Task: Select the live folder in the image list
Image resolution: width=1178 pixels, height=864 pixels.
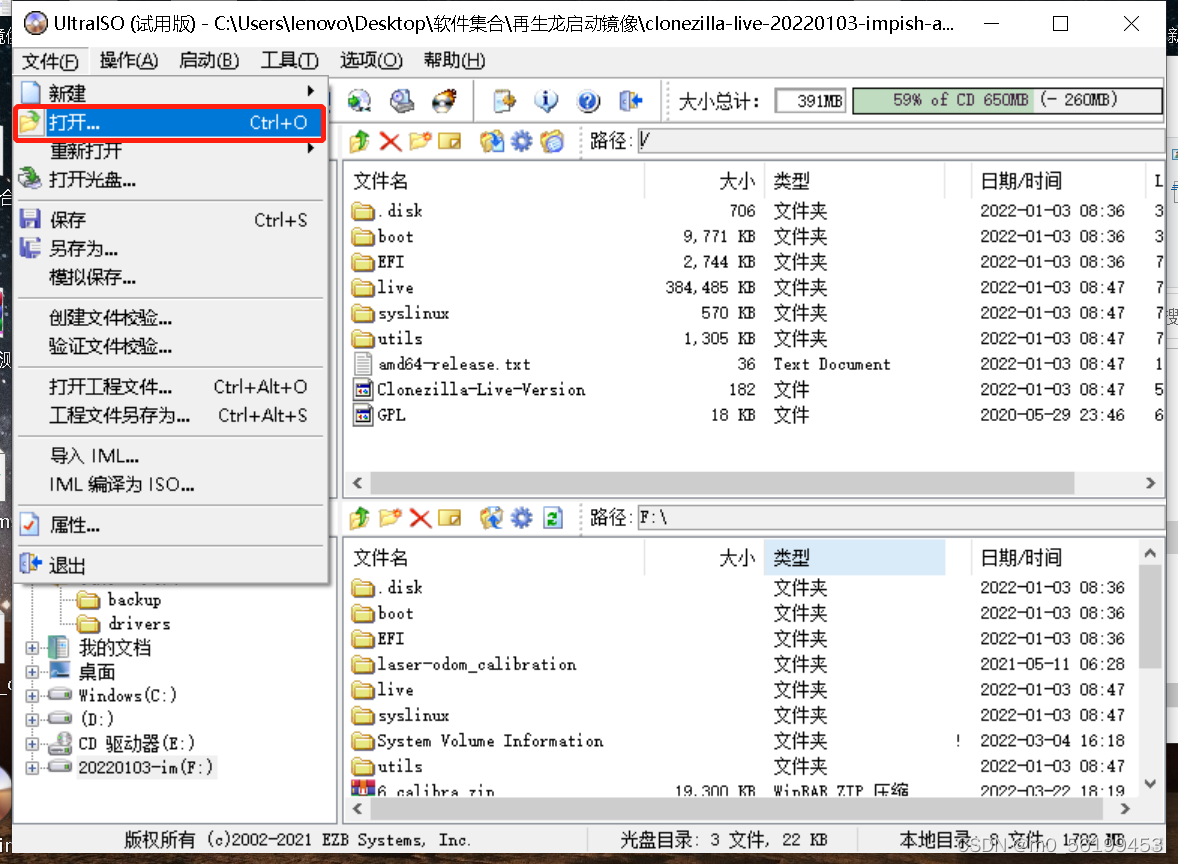Action: click(x=382, y=288)
